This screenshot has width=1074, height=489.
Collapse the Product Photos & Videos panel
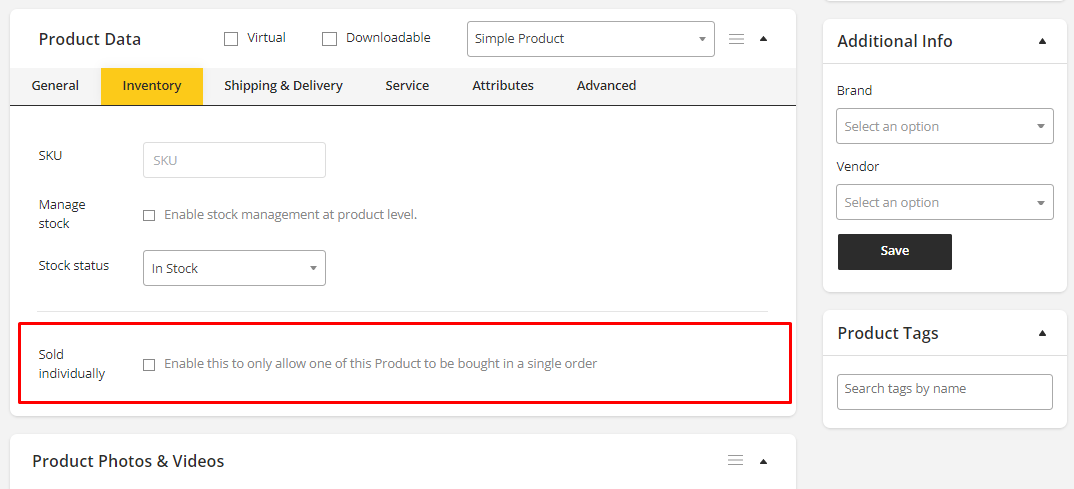coord(764,461)
